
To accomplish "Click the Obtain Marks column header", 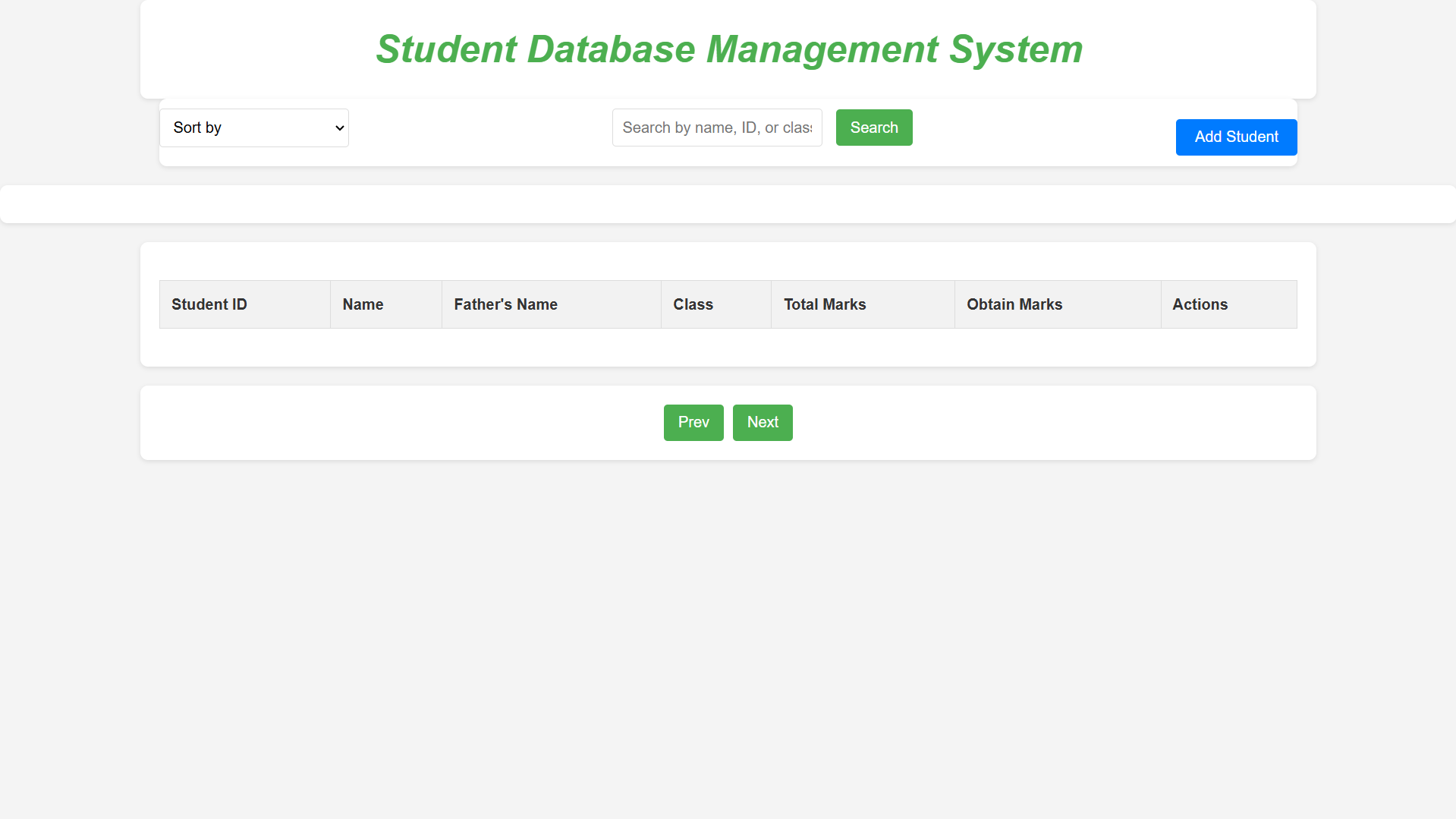I will 1058,304.
